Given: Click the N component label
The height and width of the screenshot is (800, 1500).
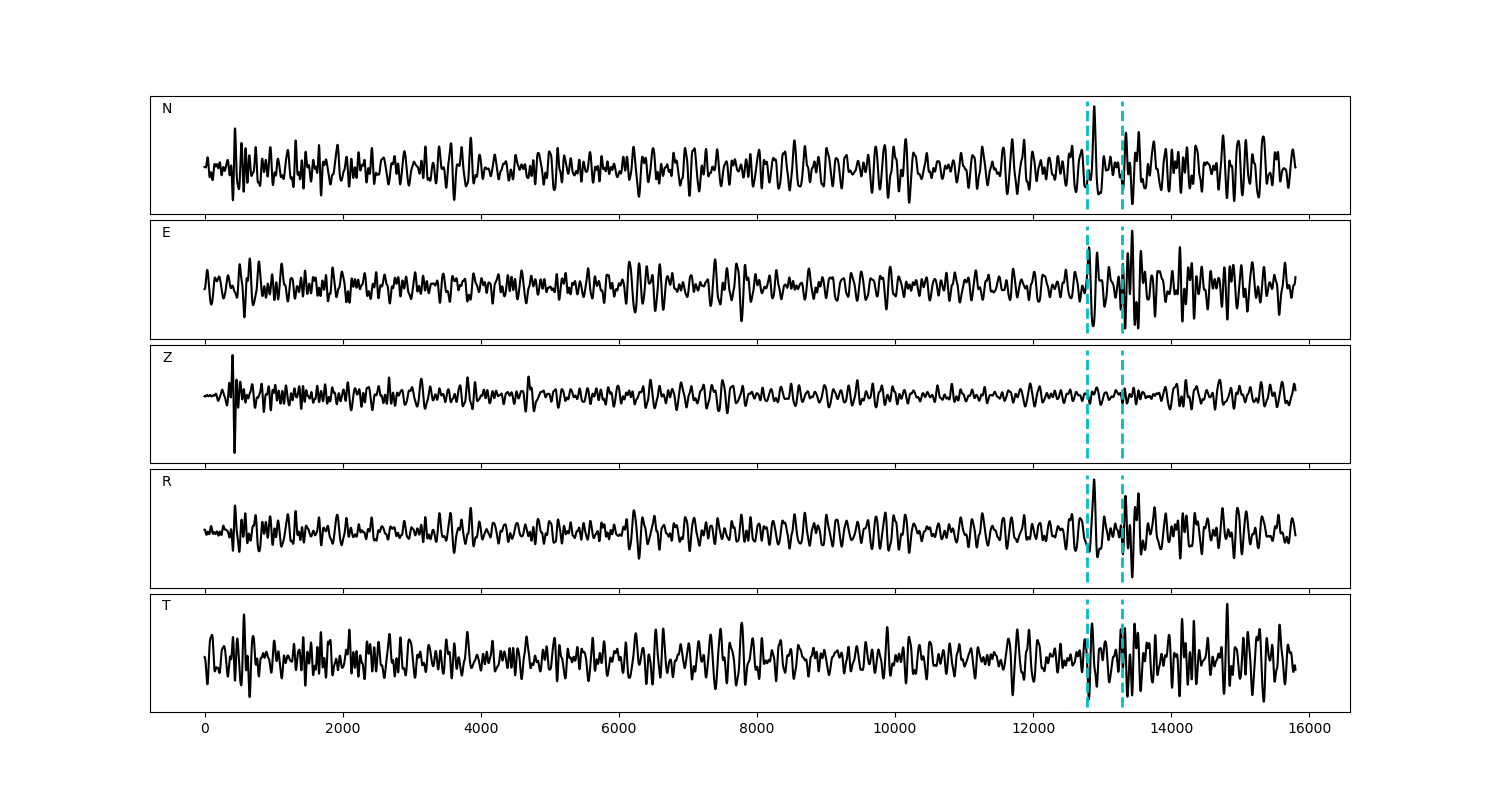Looking at the screenshot, I should click(167, 109).
